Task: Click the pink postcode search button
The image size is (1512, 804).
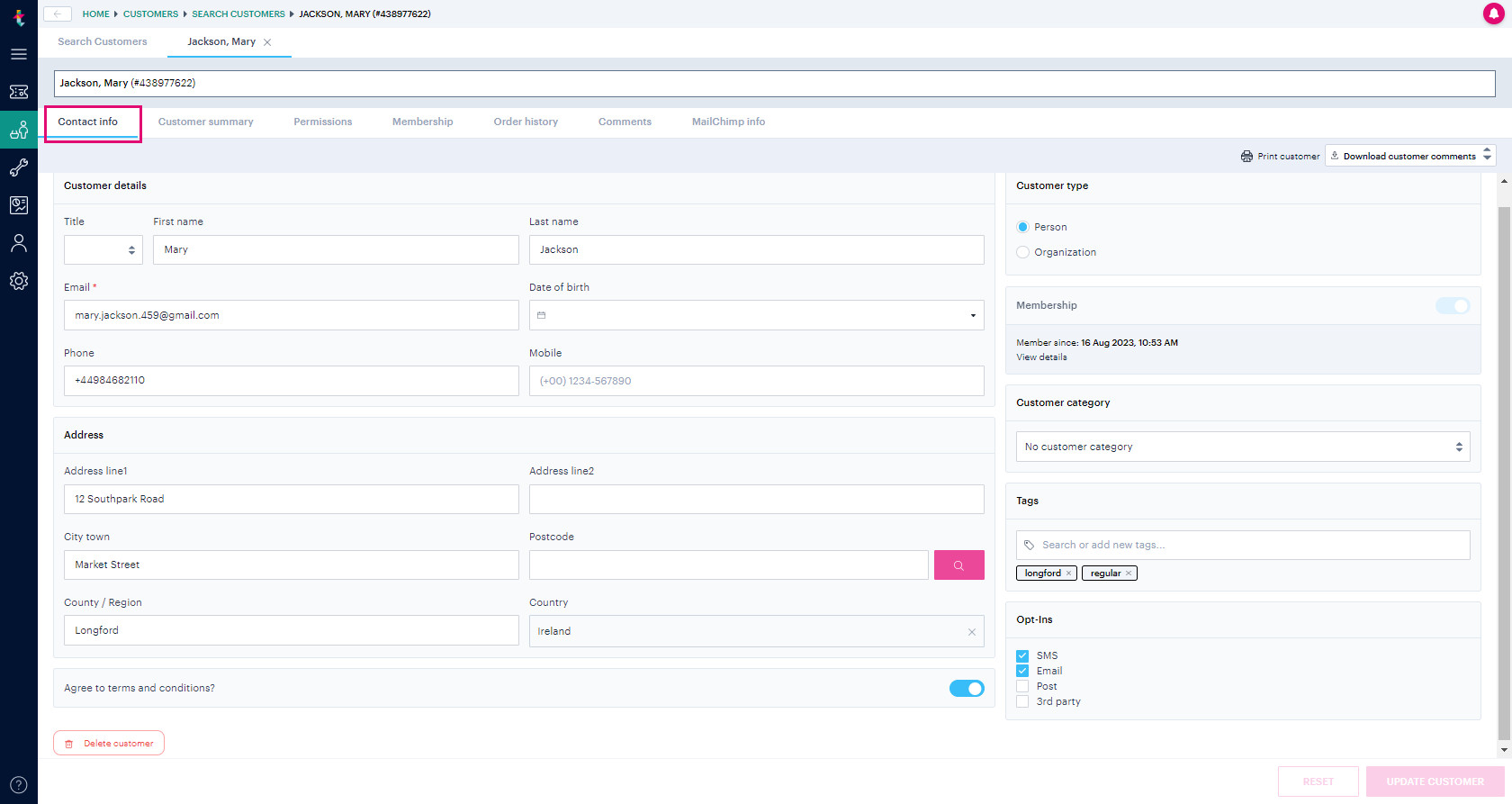Action: click(x=959, y=565)
